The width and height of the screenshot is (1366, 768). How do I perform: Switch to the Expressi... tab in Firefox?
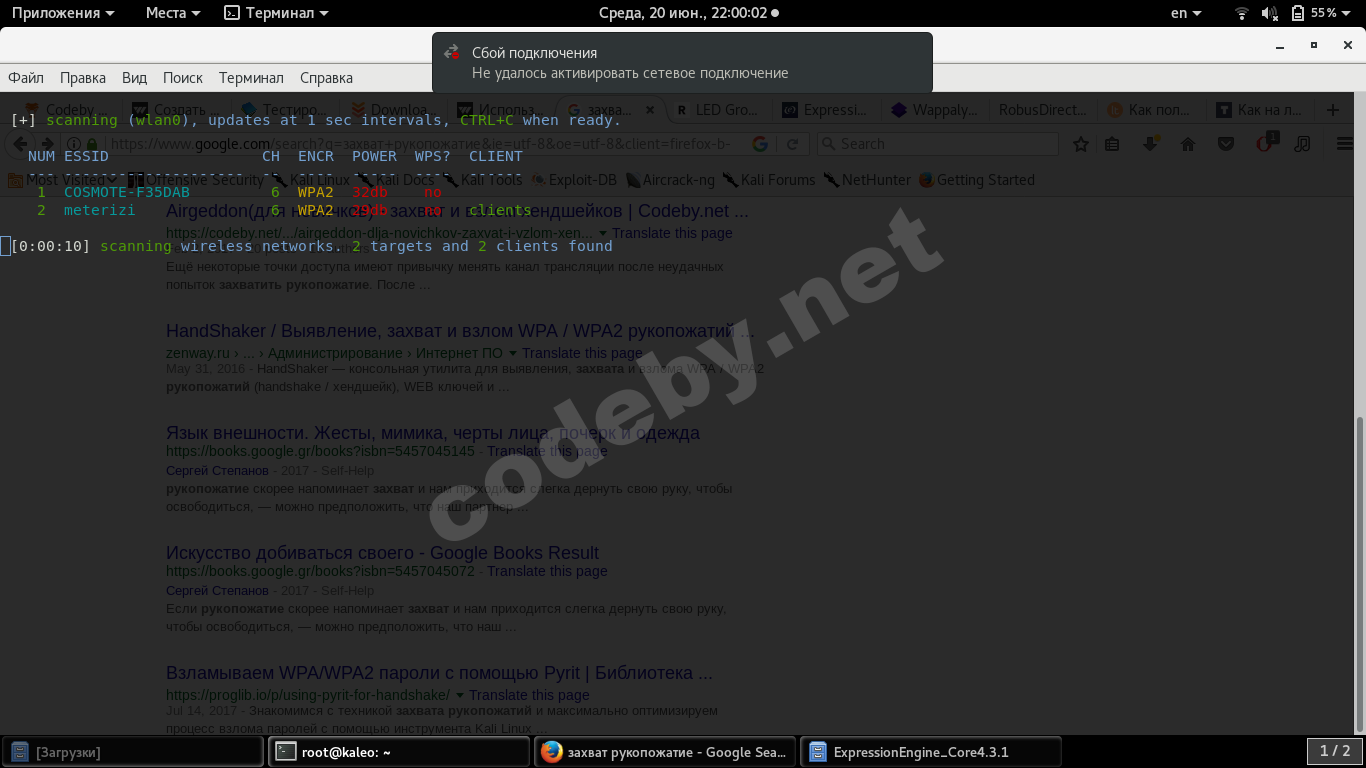pyautogui.click(x=825, y=110)
